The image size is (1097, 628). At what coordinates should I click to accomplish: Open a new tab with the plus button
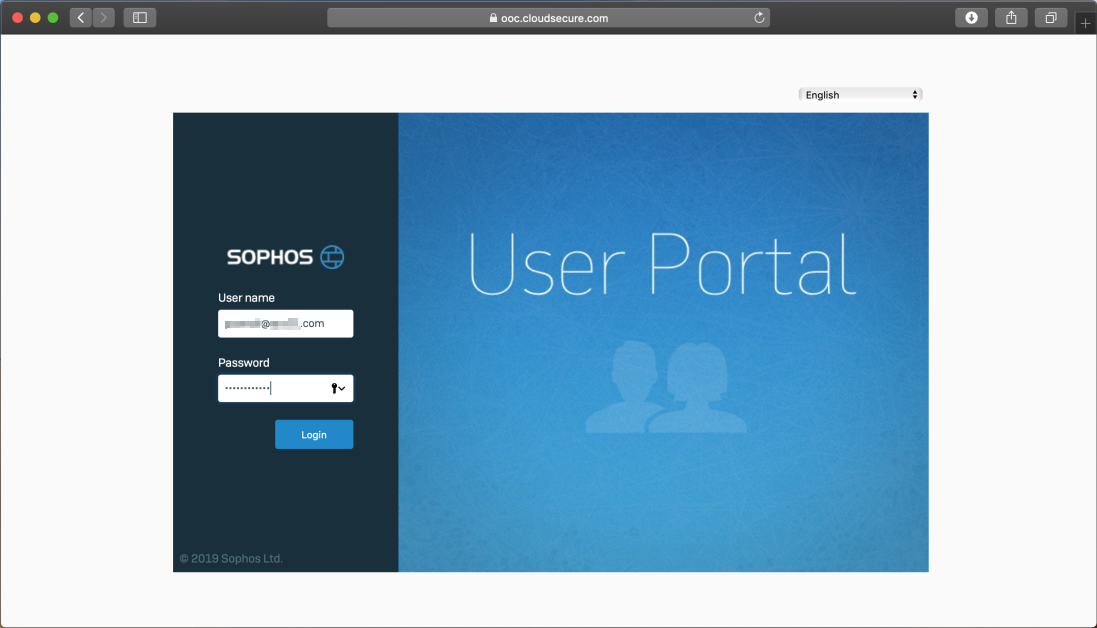tap(1085, 20)
